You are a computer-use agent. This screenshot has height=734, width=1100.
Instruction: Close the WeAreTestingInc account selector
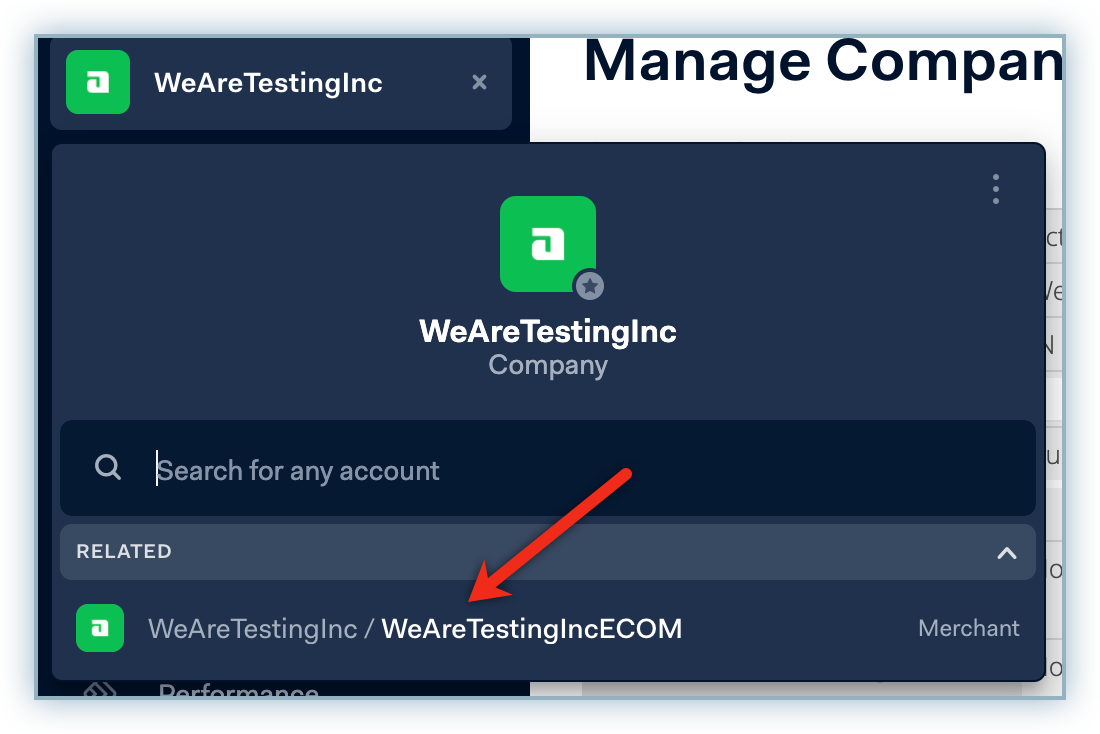click(x=480, y=82)
